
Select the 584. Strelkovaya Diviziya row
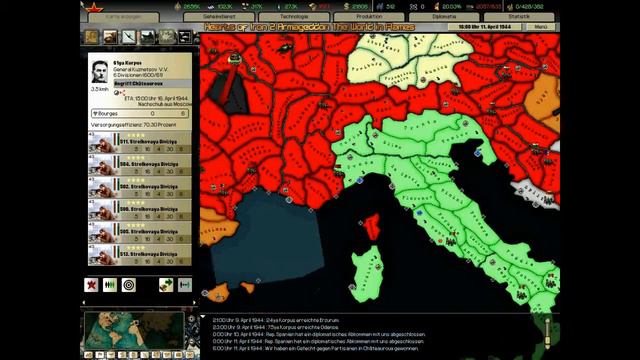[x=140, y=165]
